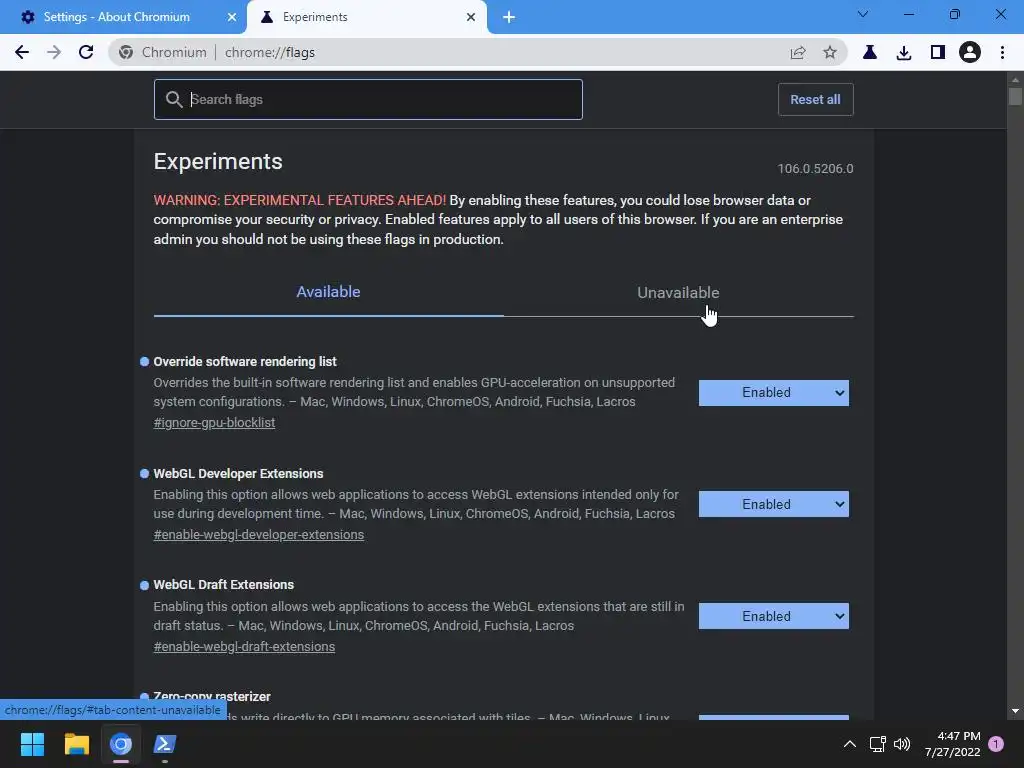Reload the flags page
This screenshot has height=768, width=1024.
86,52
